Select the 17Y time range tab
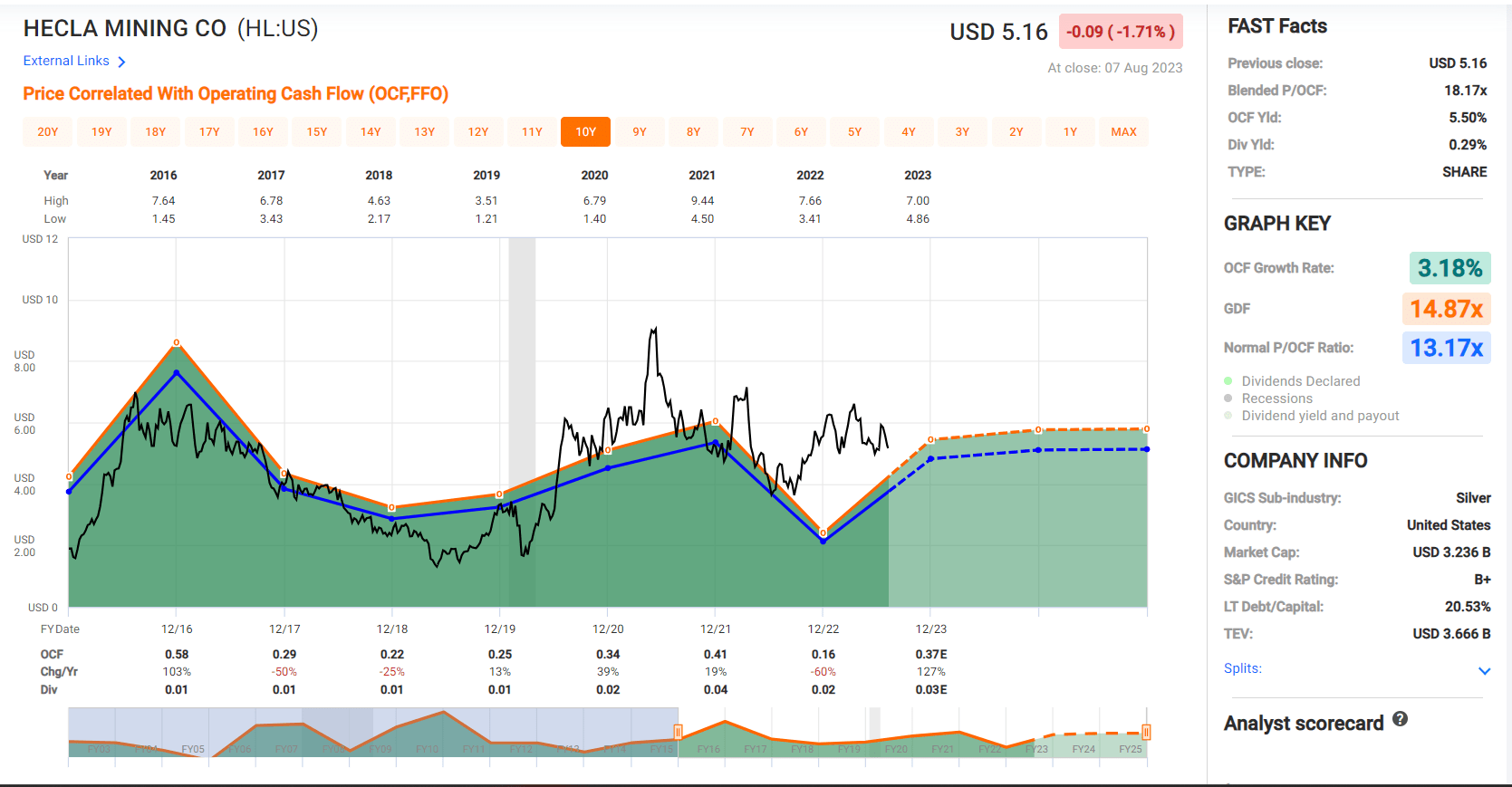Screen dimensions: 1512x787 pyautogui.click(x=209, y=132)
